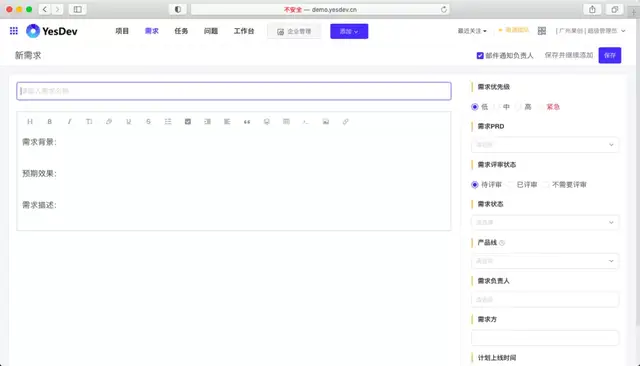Uncheck 邮件通知负责人 checkbox
This screenshot has height=366, width=640.
pyautogui.click(x=480, y=55)
